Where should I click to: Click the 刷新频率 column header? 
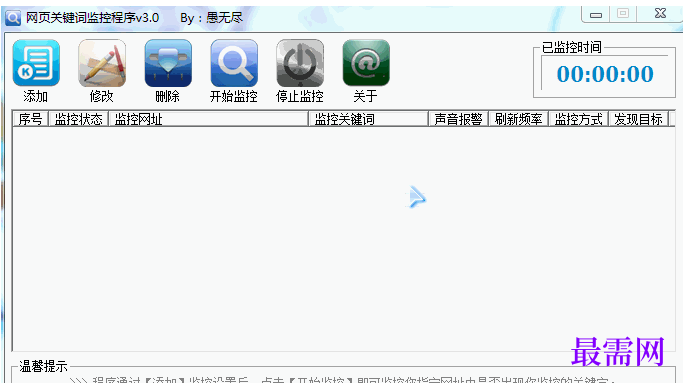tap(518, 119)
